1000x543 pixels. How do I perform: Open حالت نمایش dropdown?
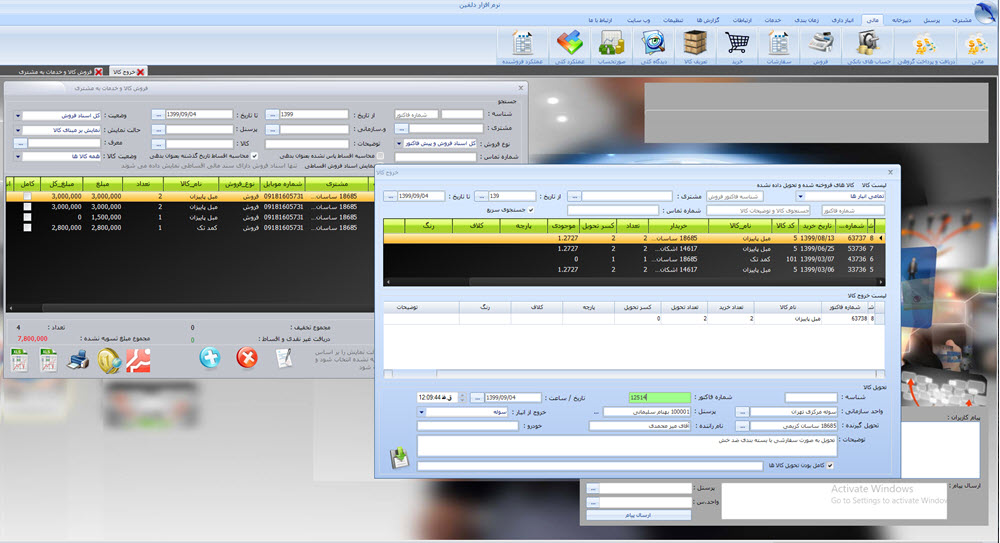point(18,130)
